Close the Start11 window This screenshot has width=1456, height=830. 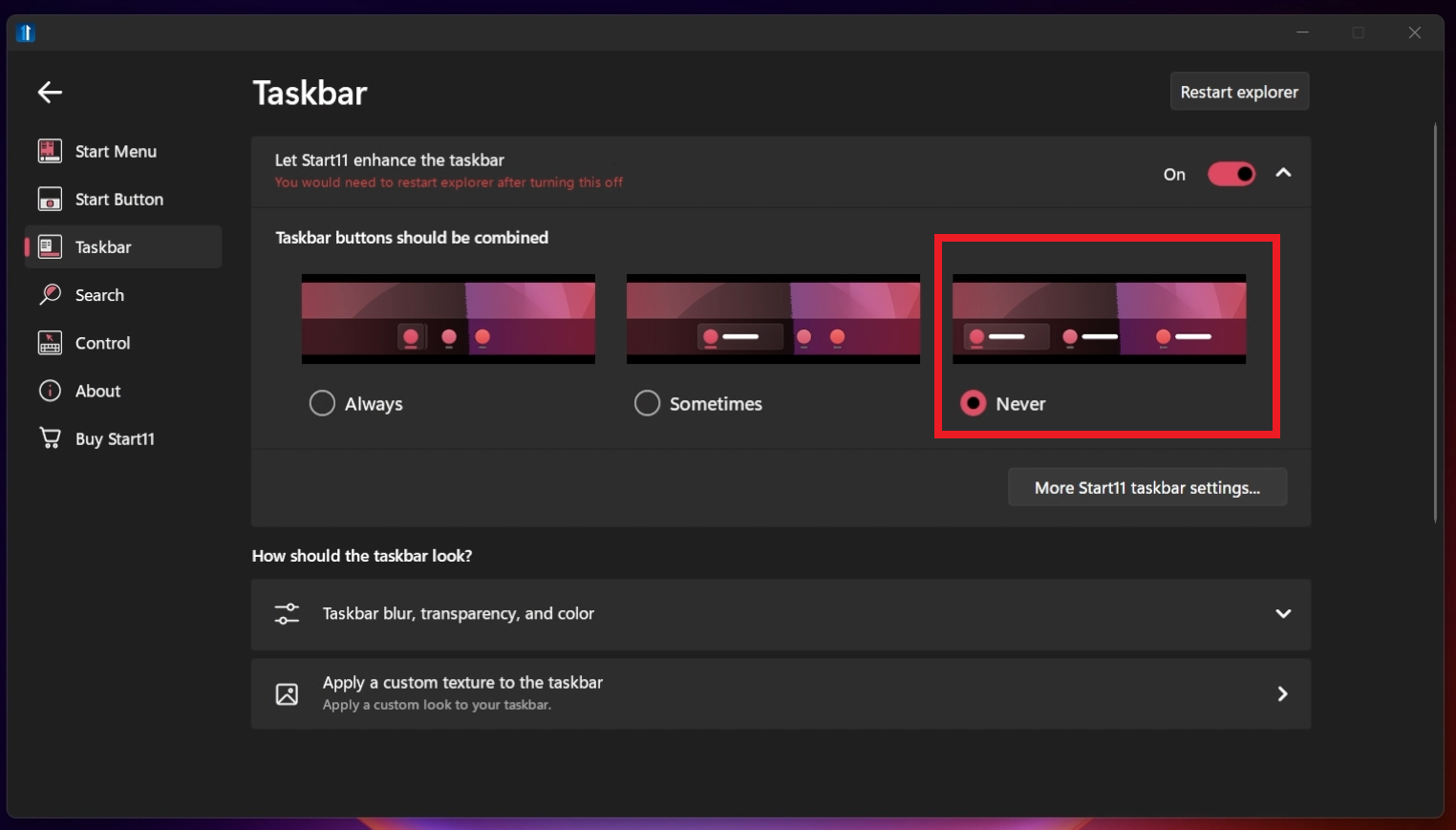[1415, 32]
